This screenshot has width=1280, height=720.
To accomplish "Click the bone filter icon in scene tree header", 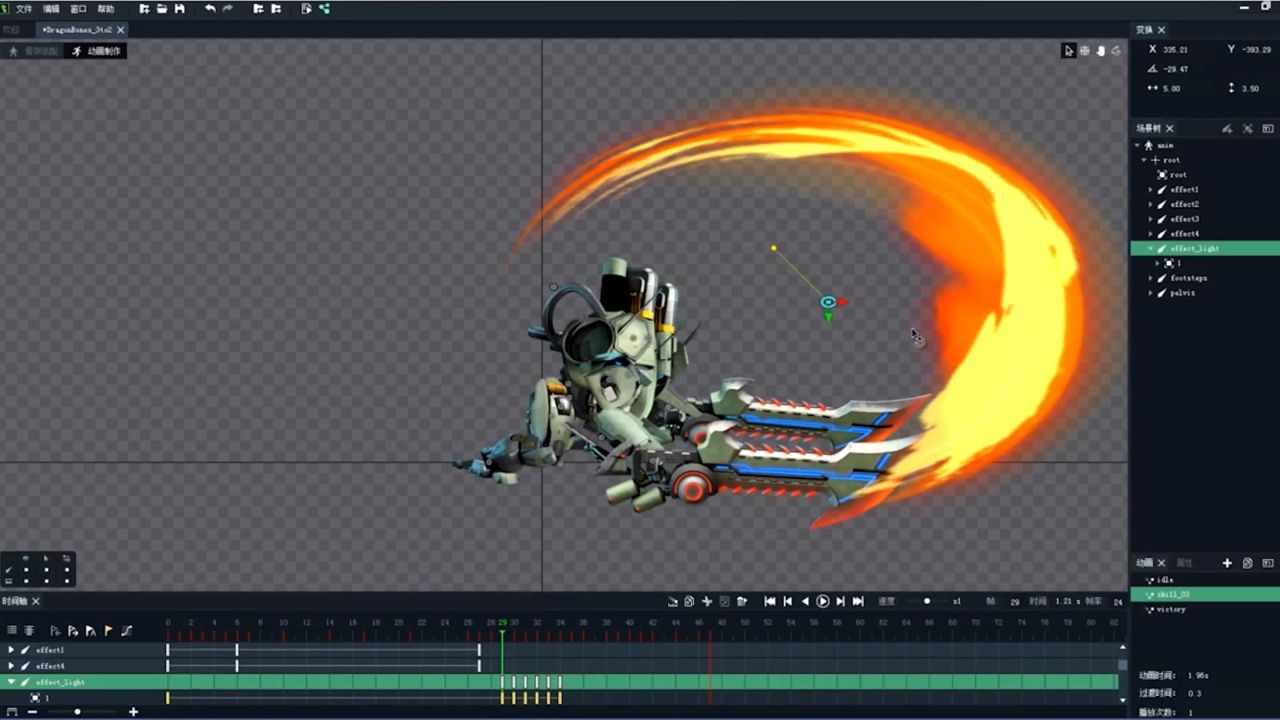I will [x=1227, y=128].
